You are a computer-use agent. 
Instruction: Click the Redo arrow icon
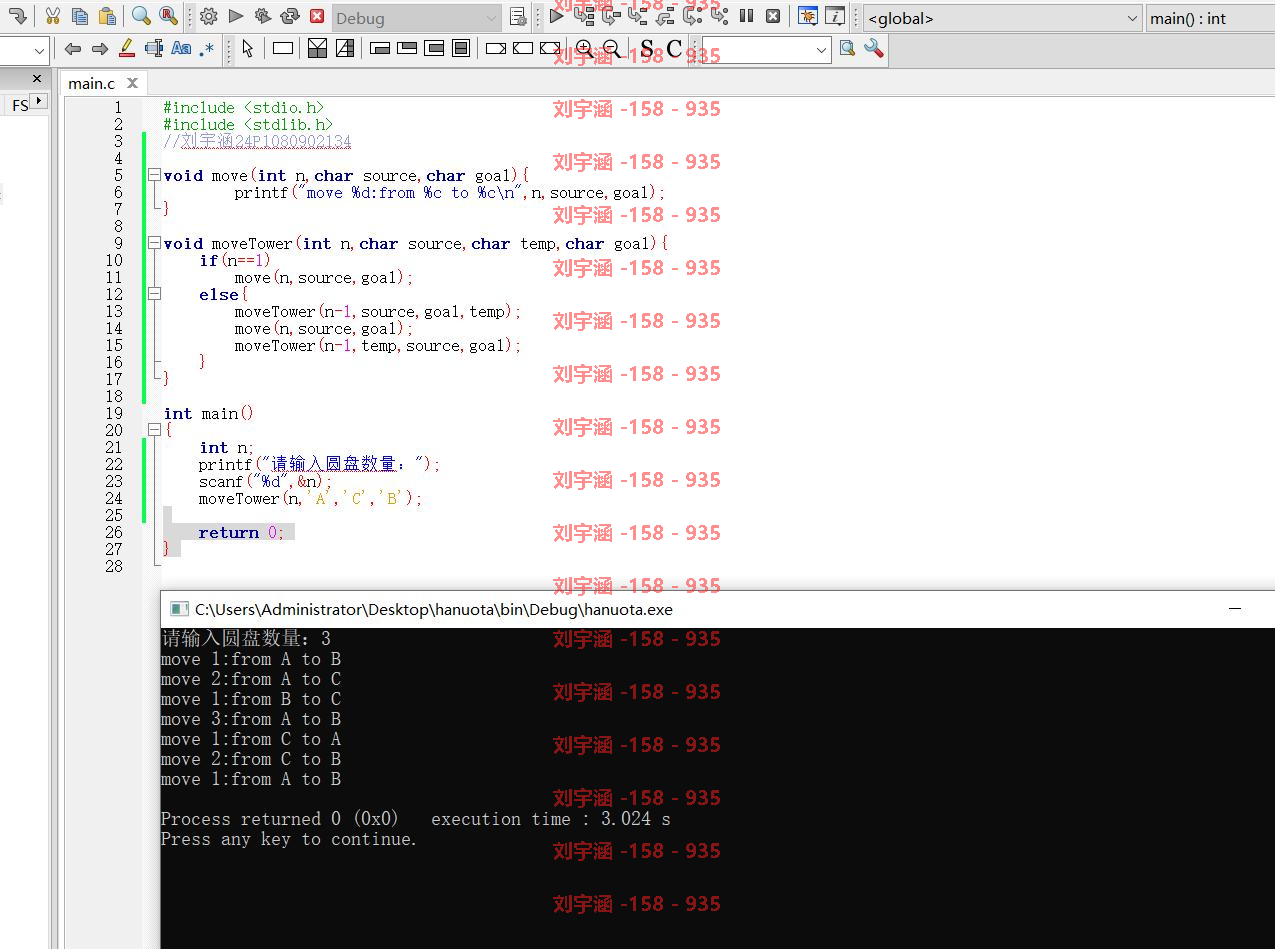coord(17,16)
